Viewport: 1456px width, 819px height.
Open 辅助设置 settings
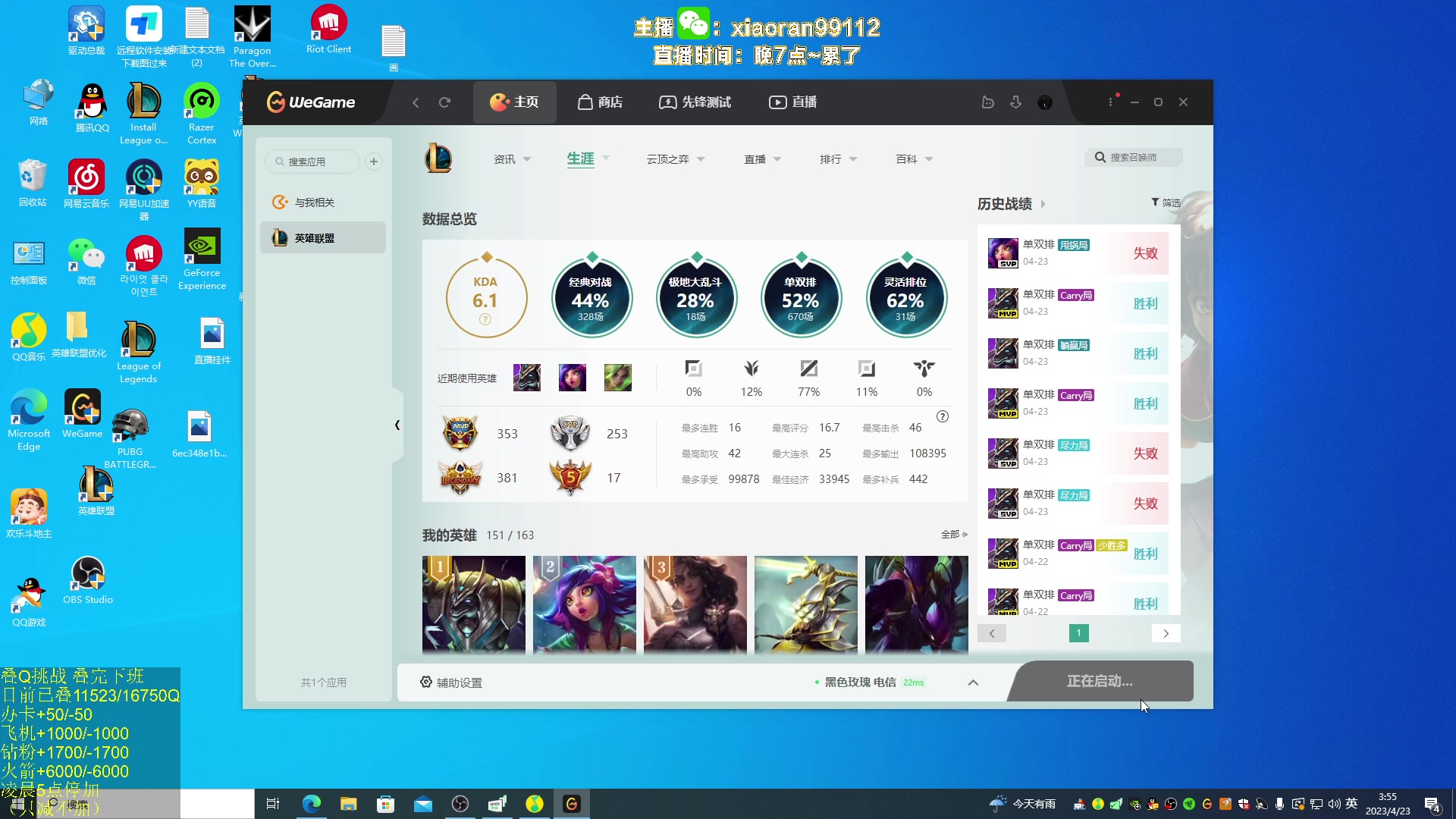[x=451, y=682]
